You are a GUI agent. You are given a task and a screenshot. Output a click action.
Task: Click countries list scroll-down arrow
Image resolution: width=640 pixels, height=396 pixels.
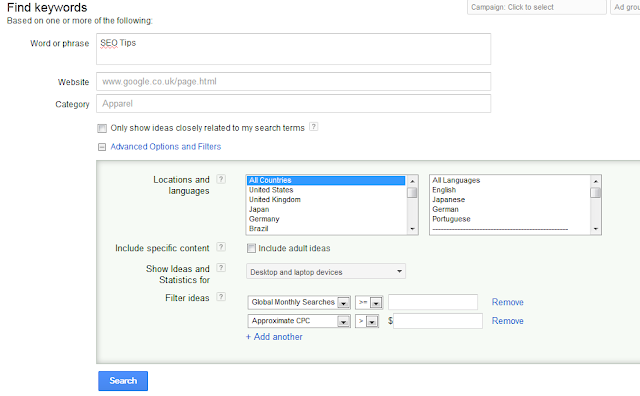[x=412, y=229]
